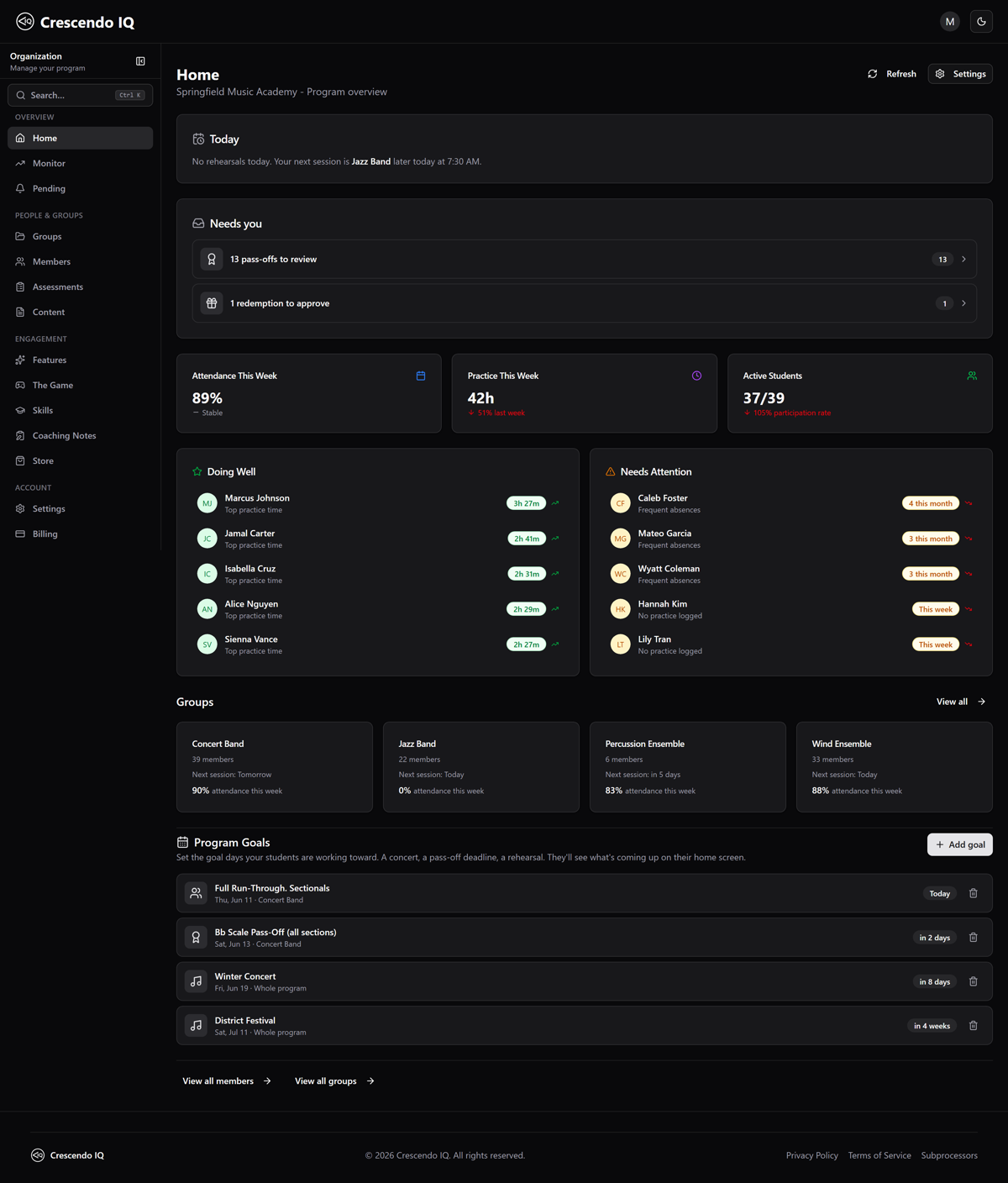Viewport: 1008px width, 1183px height.
Task: Go to Members in sidebar
Action: coord(81,261)
